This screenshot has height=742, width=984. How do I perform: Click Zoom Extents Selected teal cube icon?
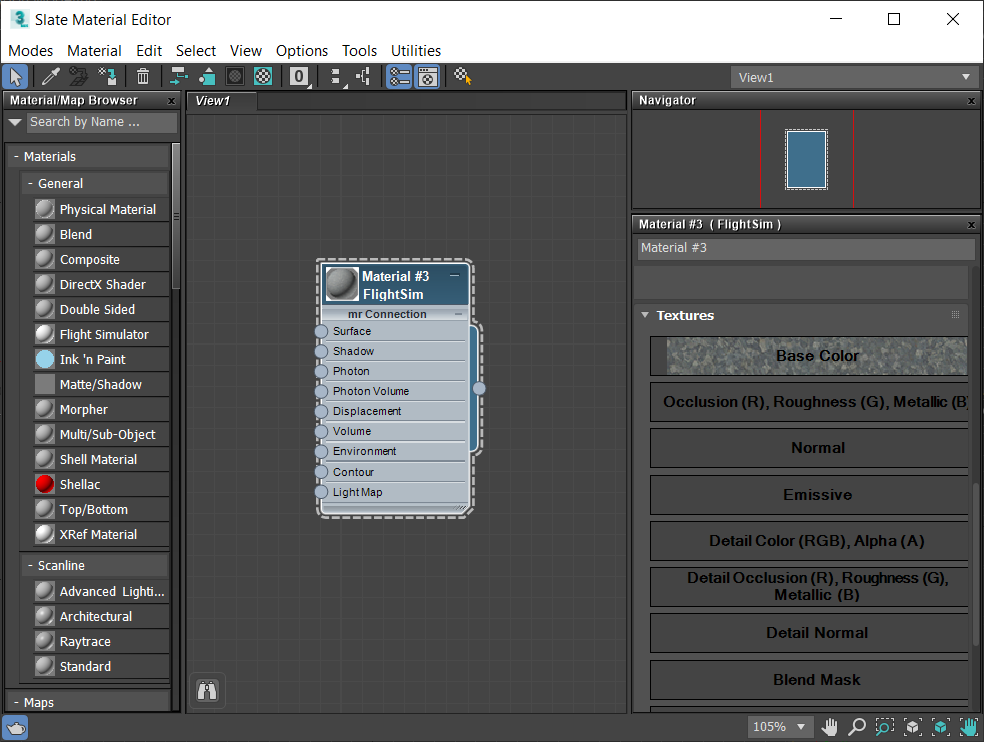coord(940,727)
